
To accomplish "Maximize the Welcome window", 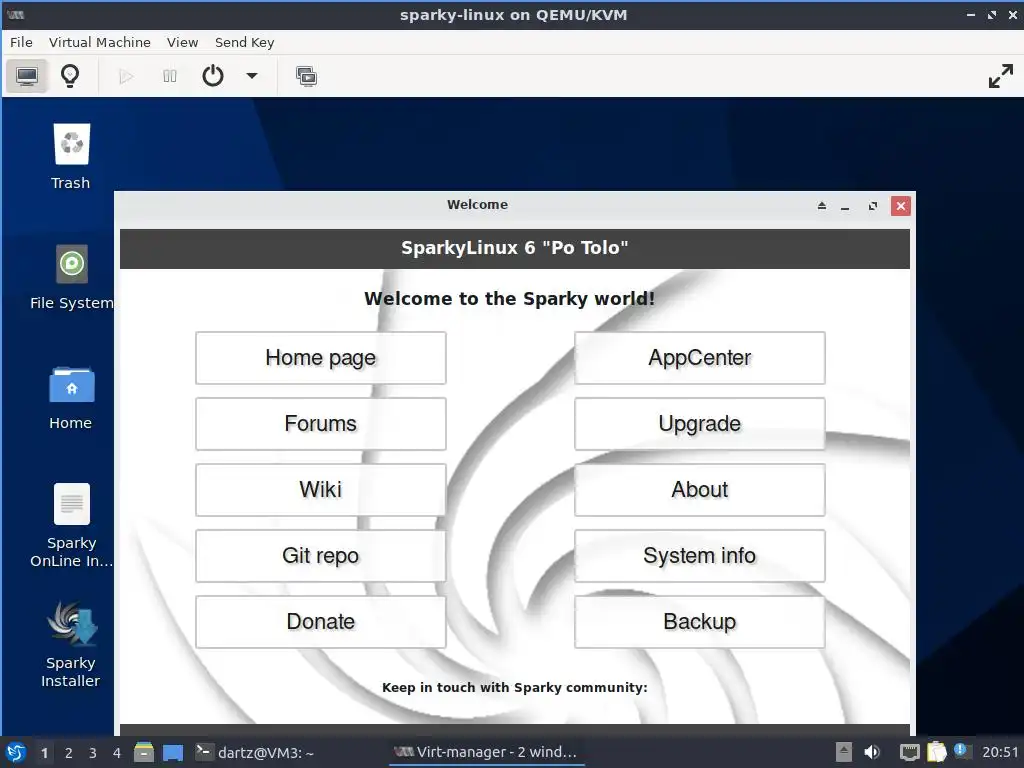I will 872,206.
